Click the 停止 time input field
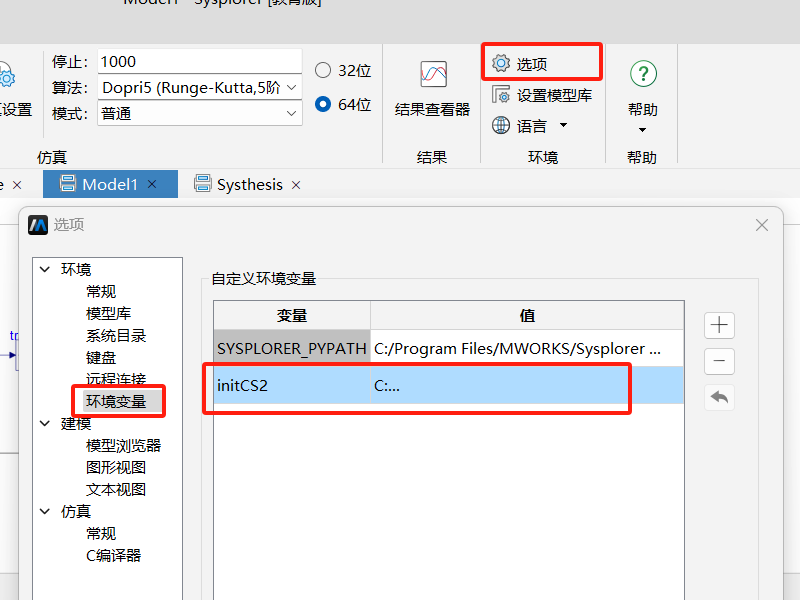 [x=199, y=61]
